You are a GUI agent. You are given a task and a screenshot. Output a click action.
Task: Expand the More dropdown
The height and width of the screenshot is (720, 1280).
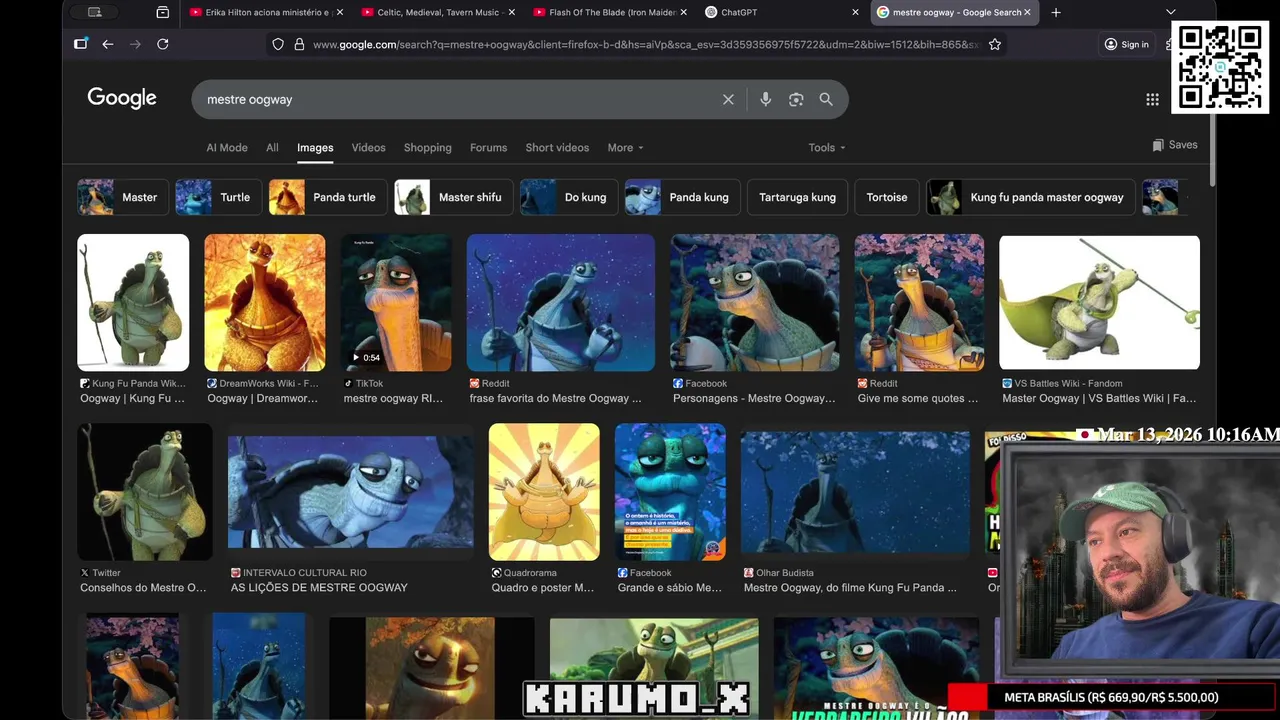coord(625,148)
